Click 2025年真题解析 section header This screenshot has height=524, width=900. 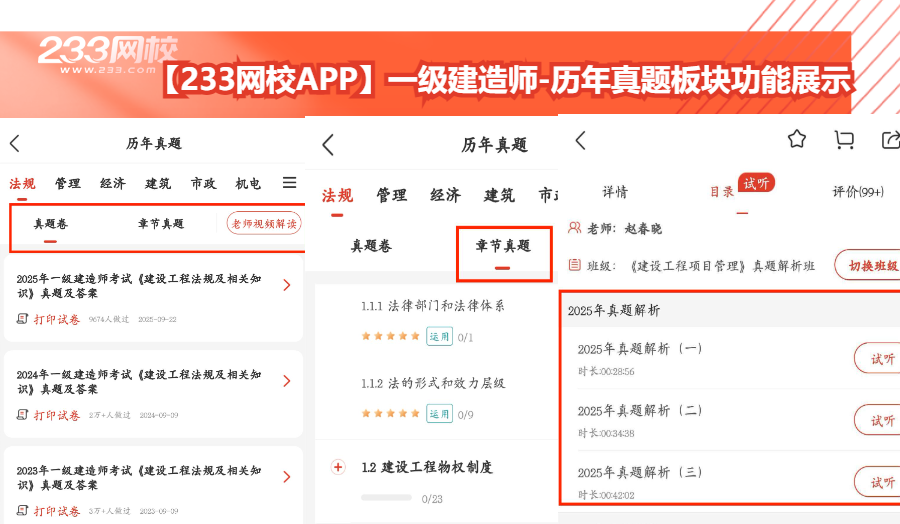pos(614,310)
